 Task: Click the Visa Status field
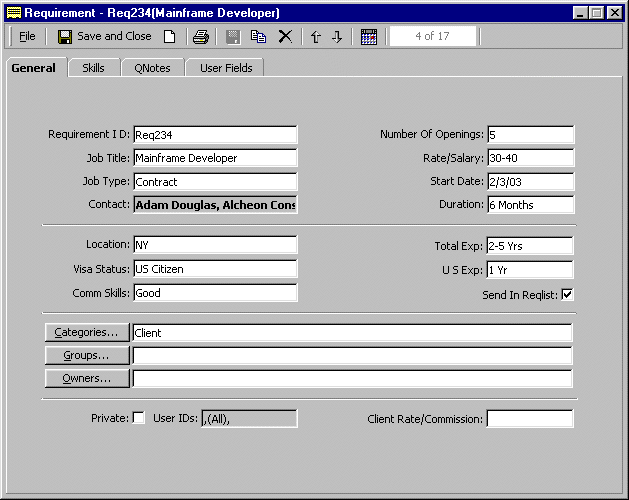[215, 268]
